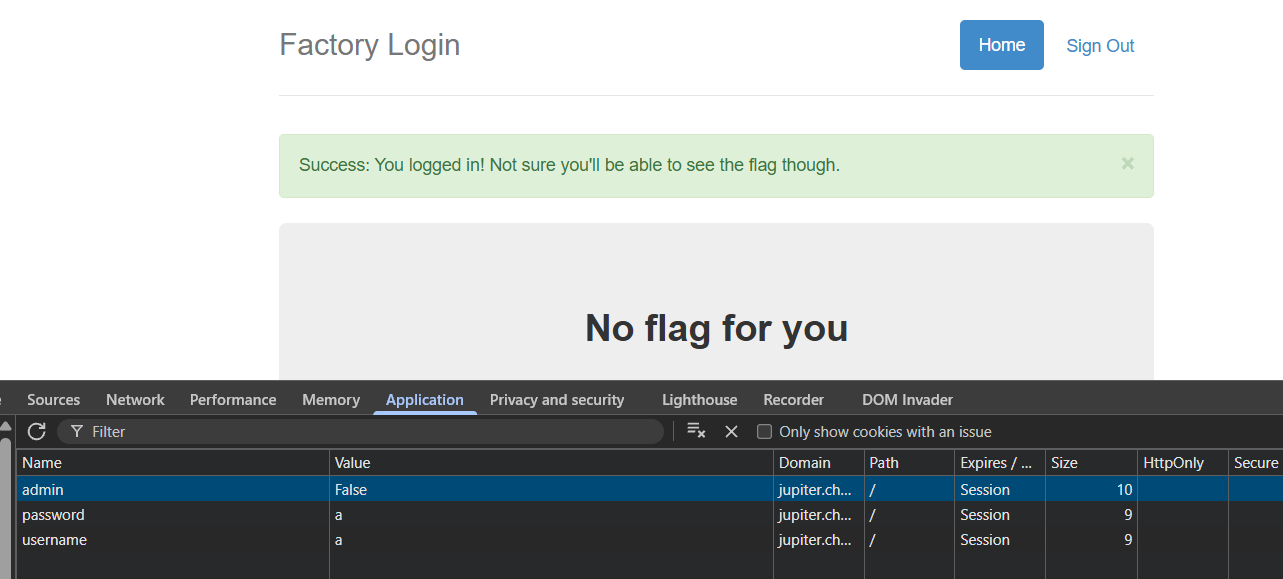Image resolution: width=1283 pixels, height=579 pixels.
Task: Switch to the Sources tab
Action: coord(53,400)
